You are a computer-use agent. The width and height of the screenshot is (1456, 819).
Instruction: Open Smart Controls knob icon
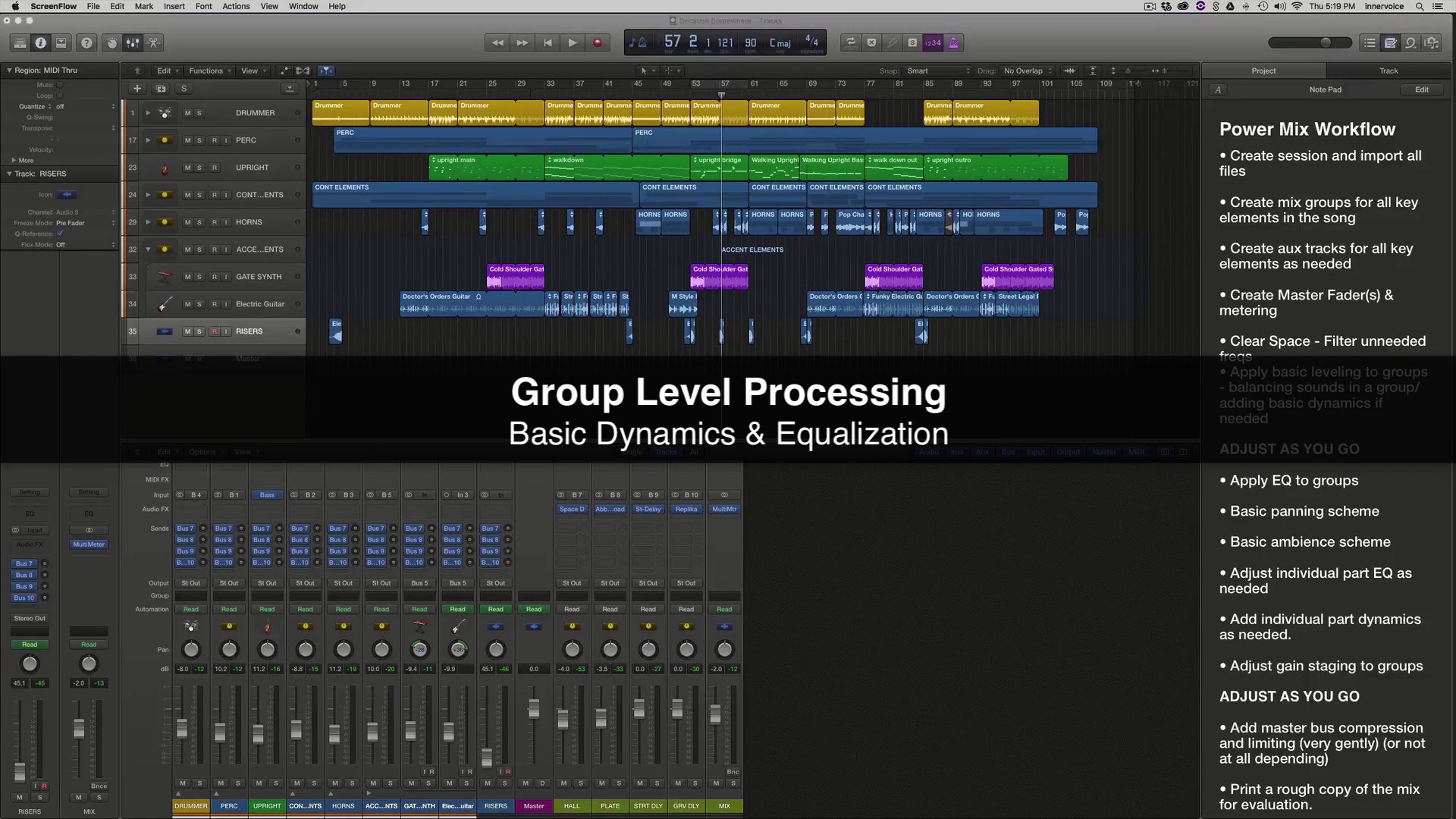(x=112, y=43)
